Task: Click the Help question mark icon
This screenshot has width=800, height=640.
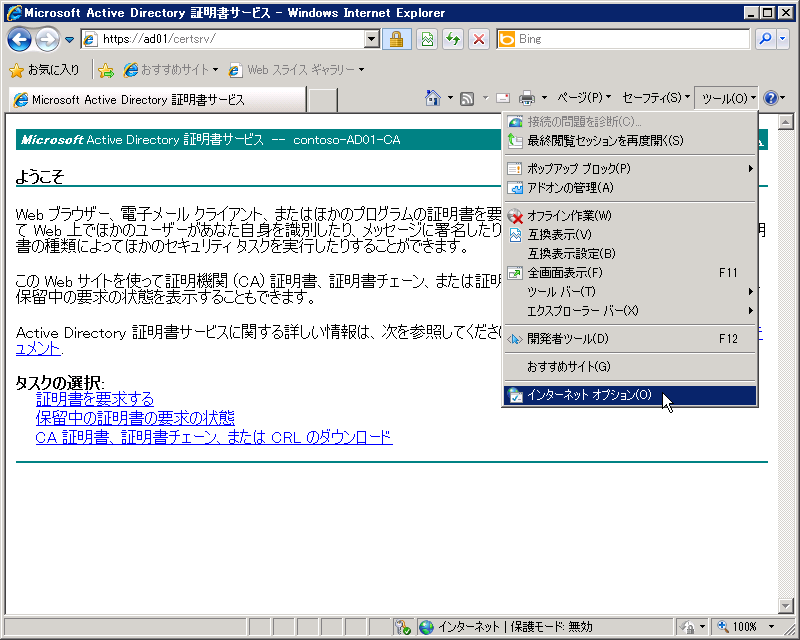Action: (770, 98)
